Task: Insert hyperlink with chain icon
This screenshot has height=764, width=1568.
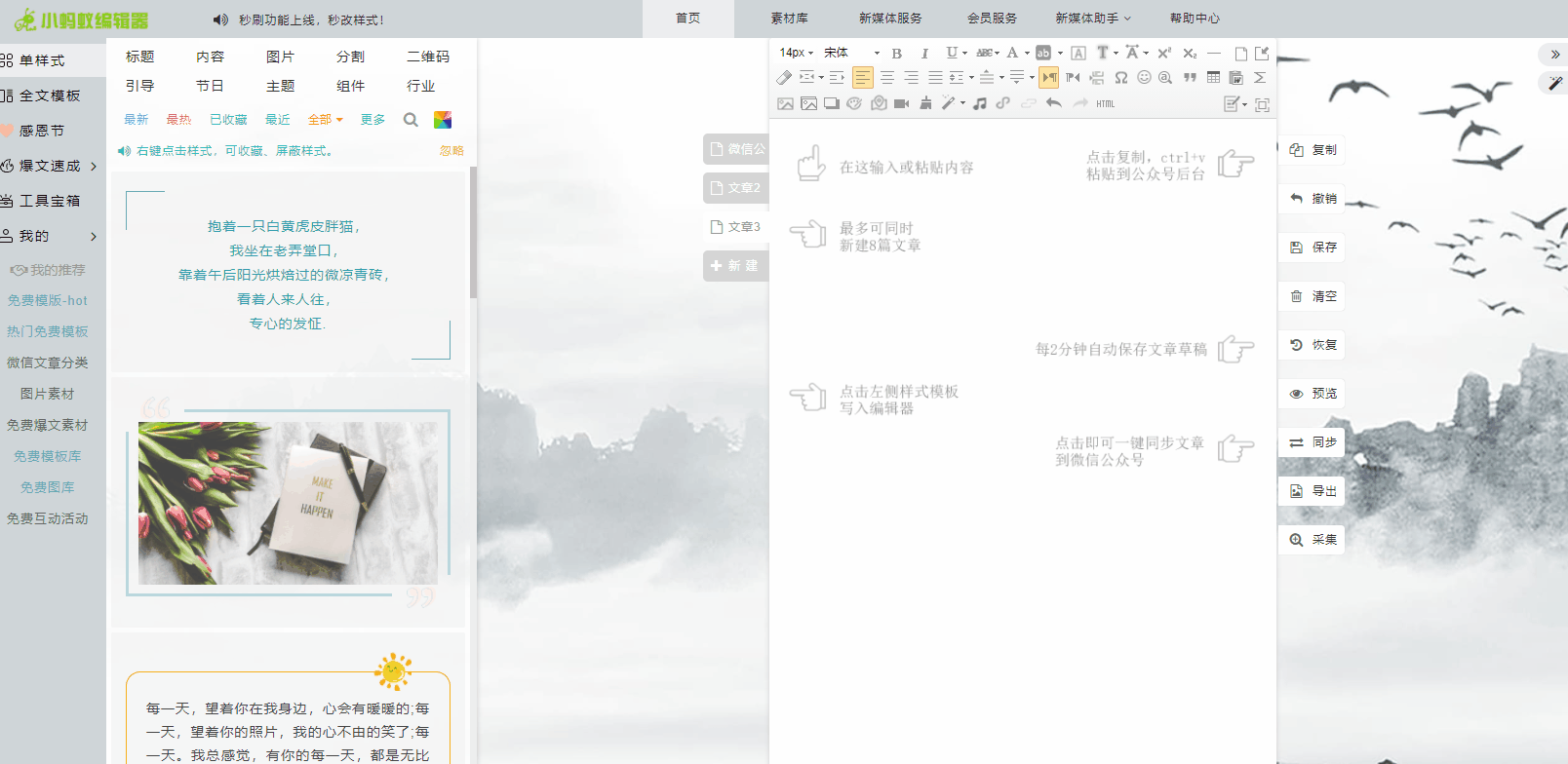Action: pos(1002,103)
